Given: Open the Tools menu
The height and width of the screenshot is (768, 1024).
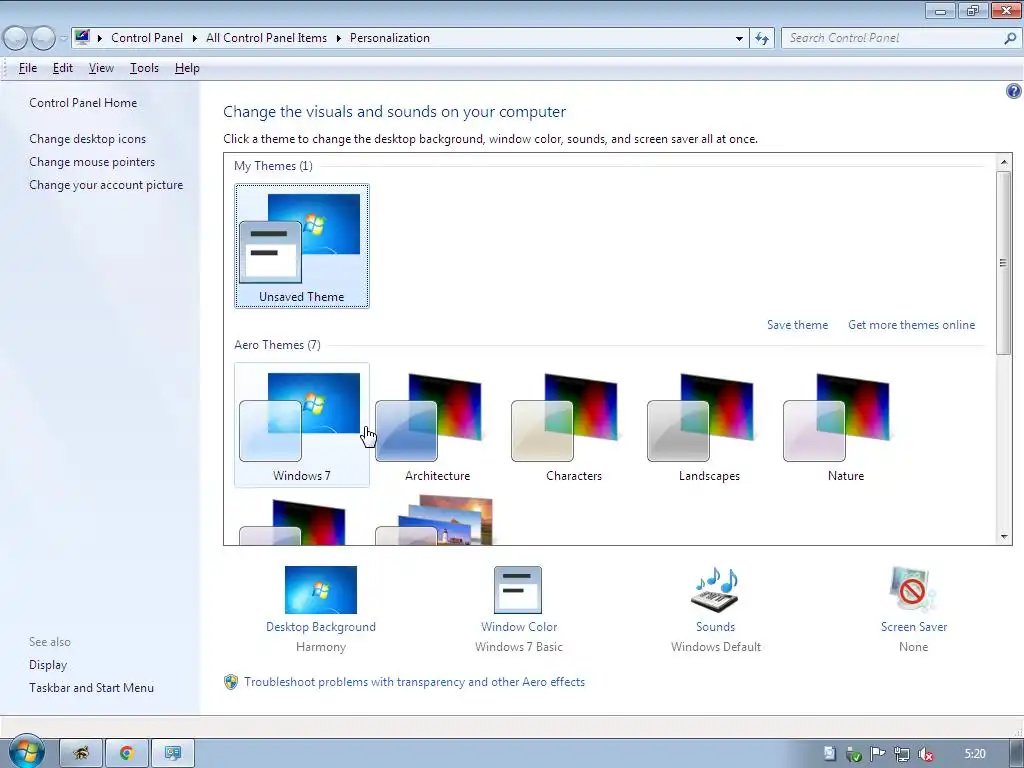Looking at the screenshot, I should (144, 68).
